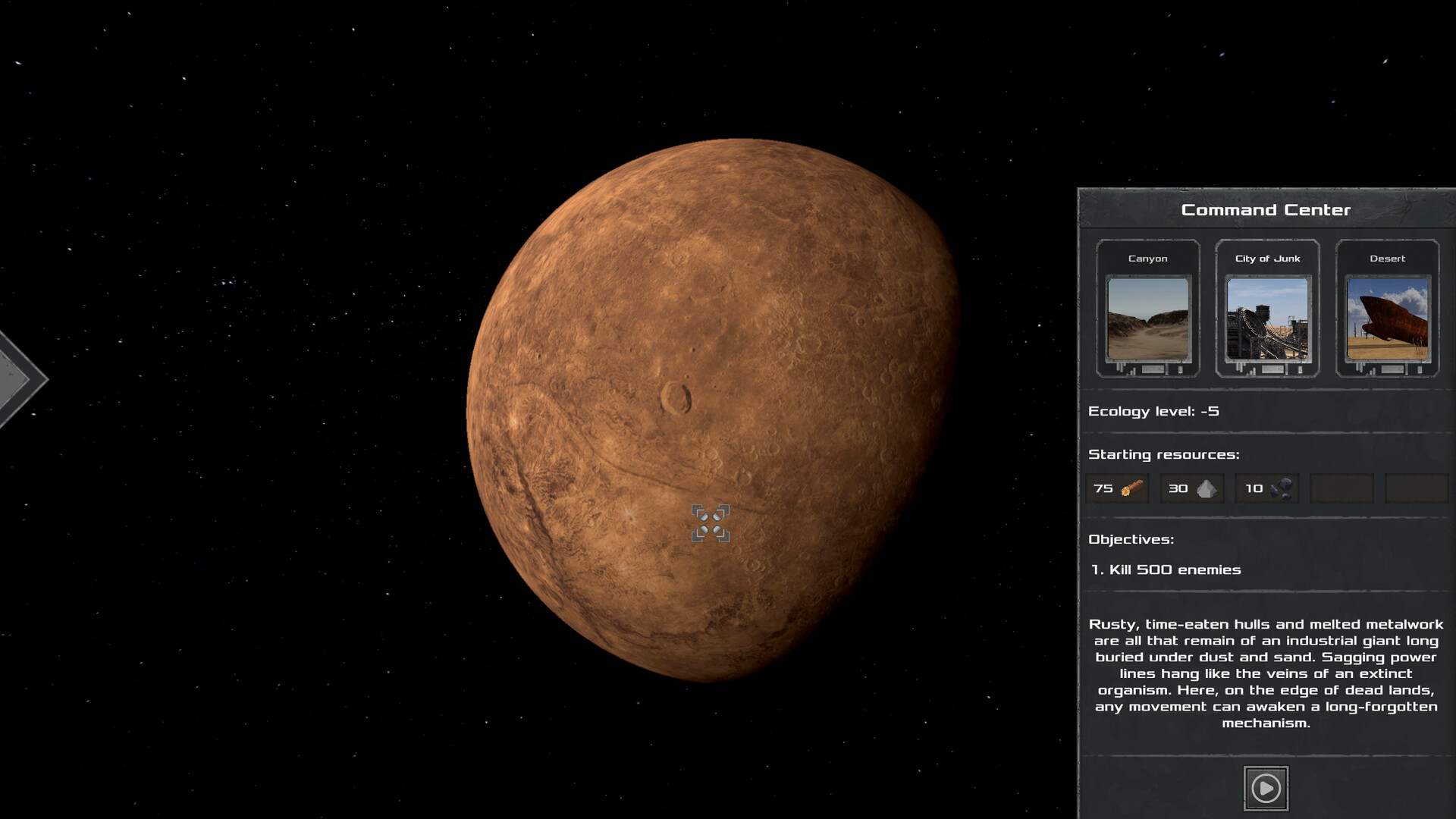The width and height of the screenshot is (1456, 819).
Task: Select the Desert map thumbnail
Action: 1387,318
